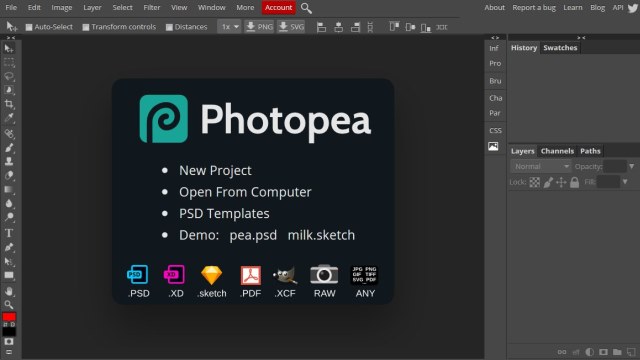This screenshot has width=640, height=360.
Task: Click PSD Templates link
Action: point(224,214)
